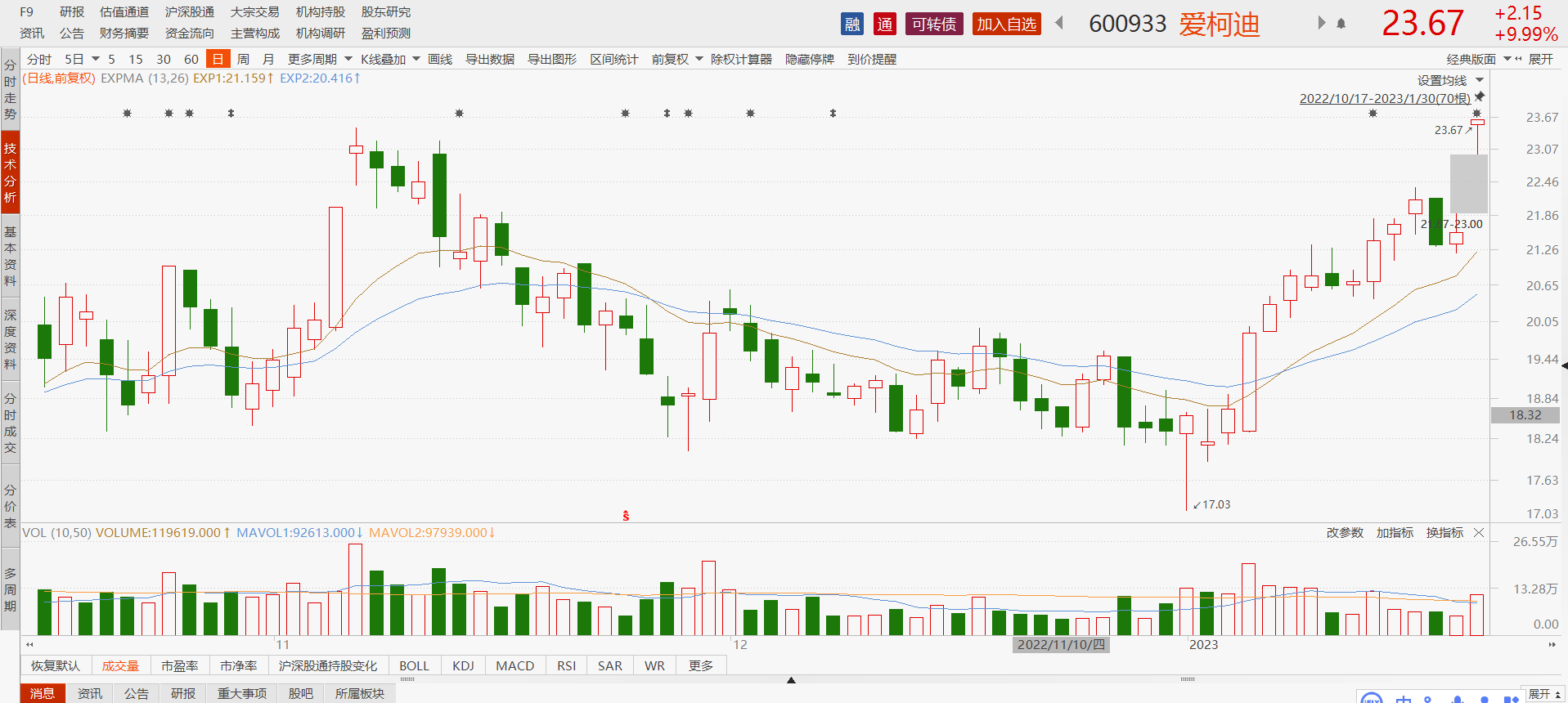
Task: Select the 月 monthly period
Action: (x=268, y=59)
